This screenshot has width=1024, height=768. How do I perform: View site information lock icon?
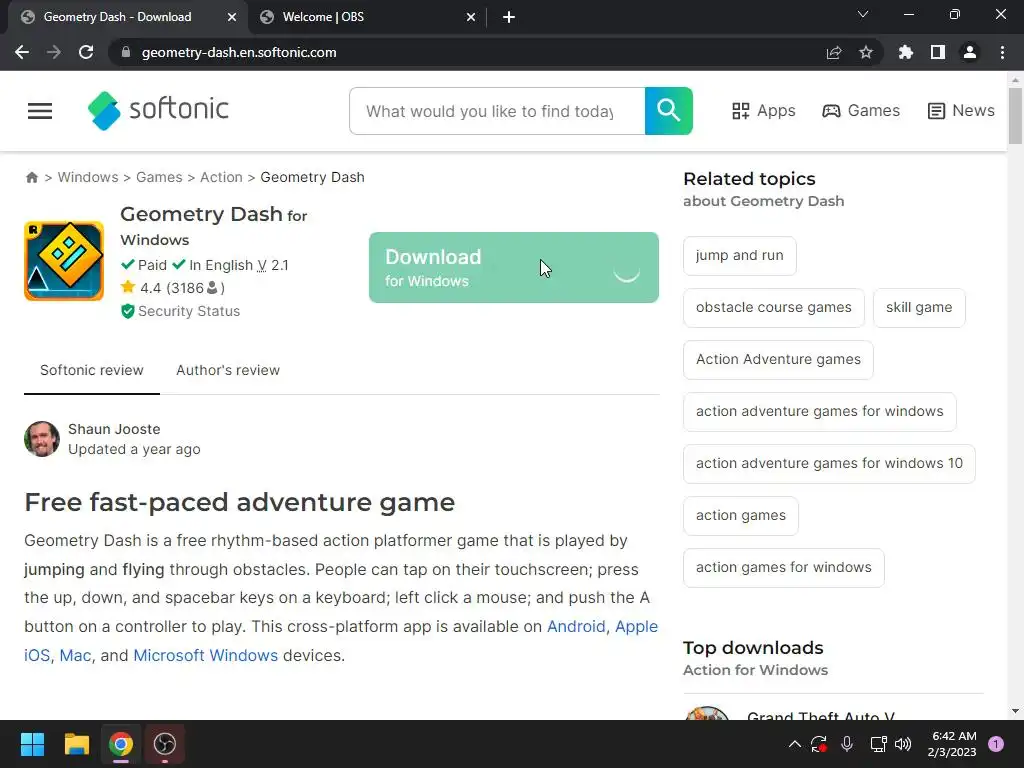[x=126, y=52]
